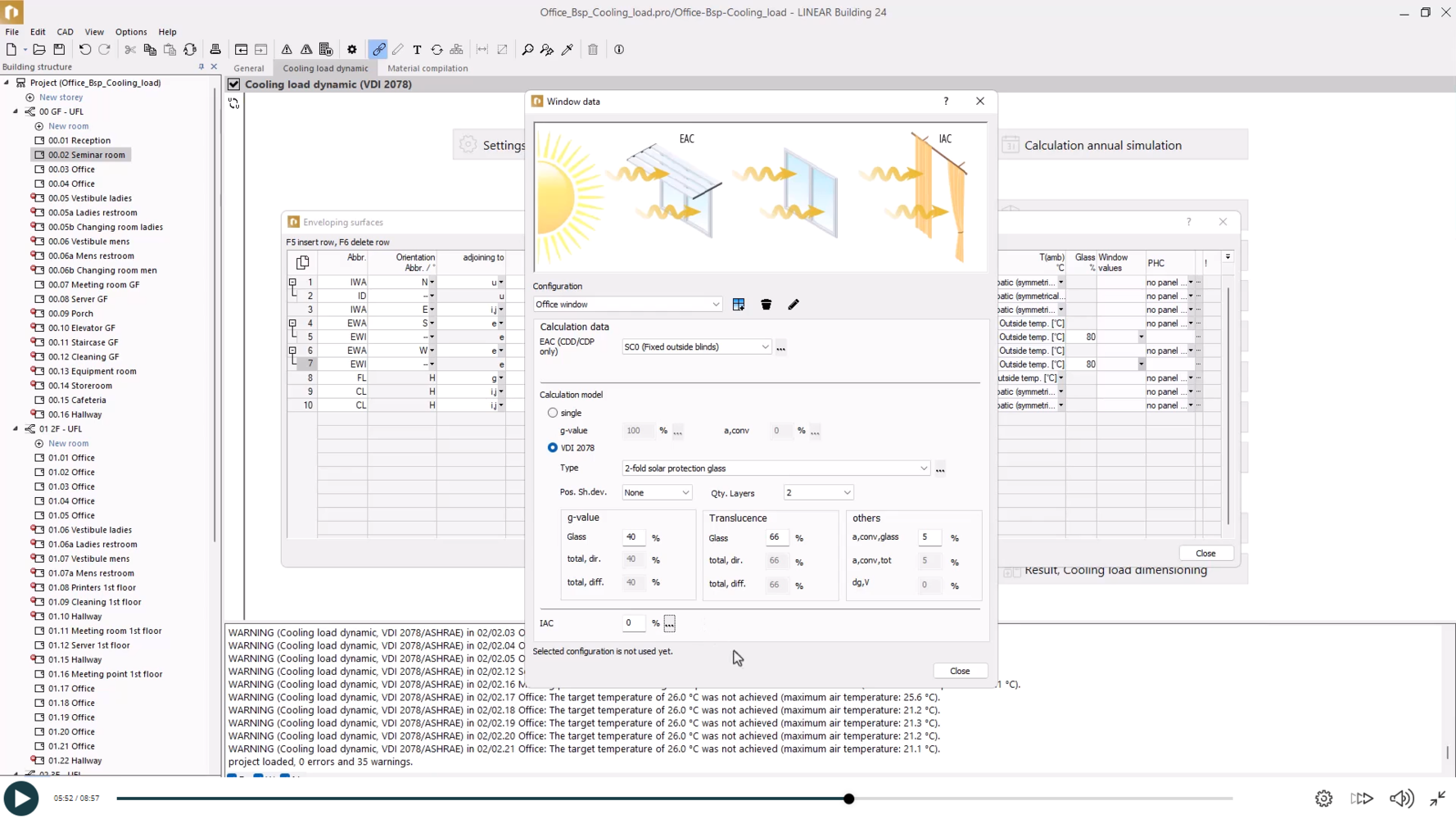Click the Undo arrow in toolbar
The width and height of the screenshot is (1456, 819).
(x=84, y=50)
